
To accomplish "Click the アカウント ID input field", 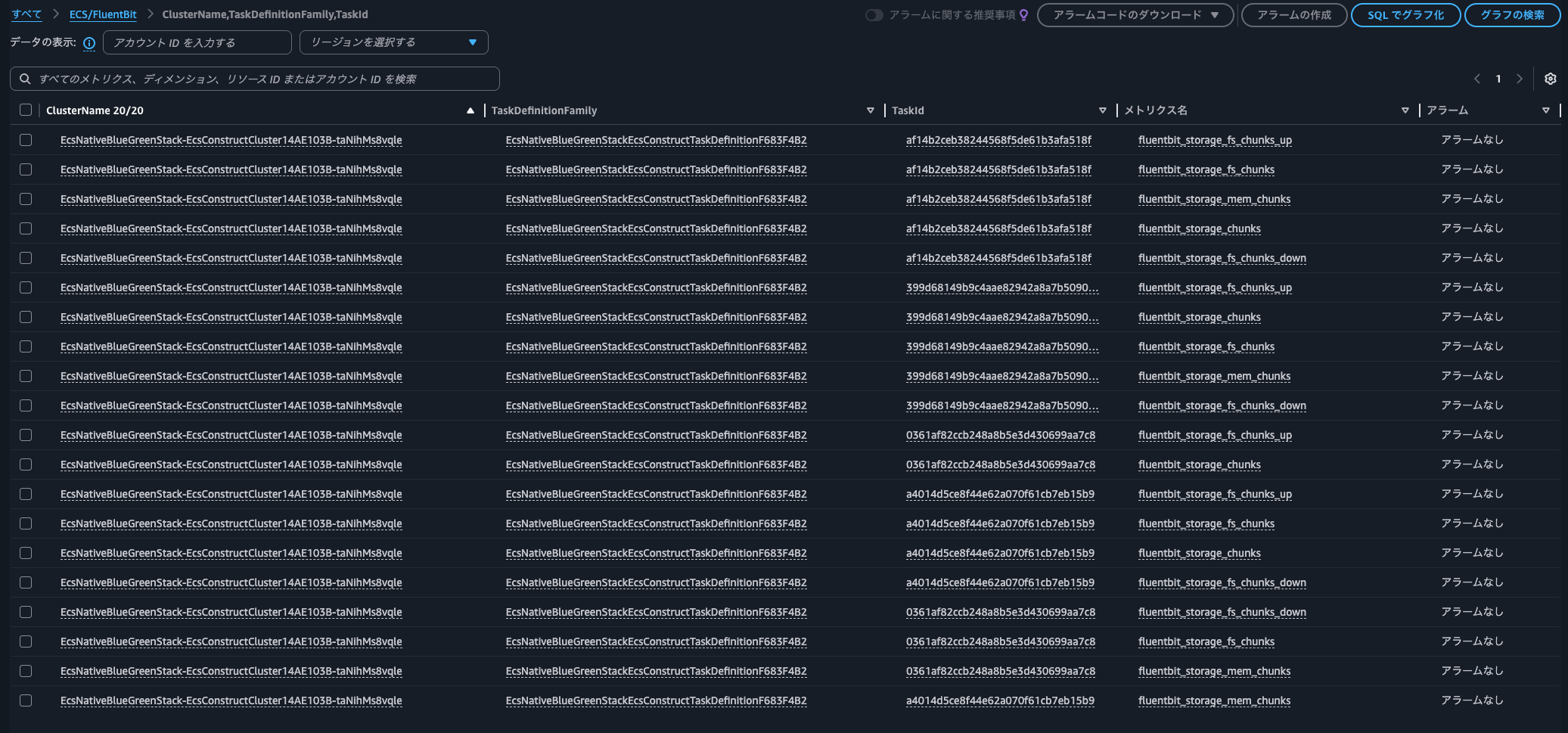I will [x=197, y=42].
